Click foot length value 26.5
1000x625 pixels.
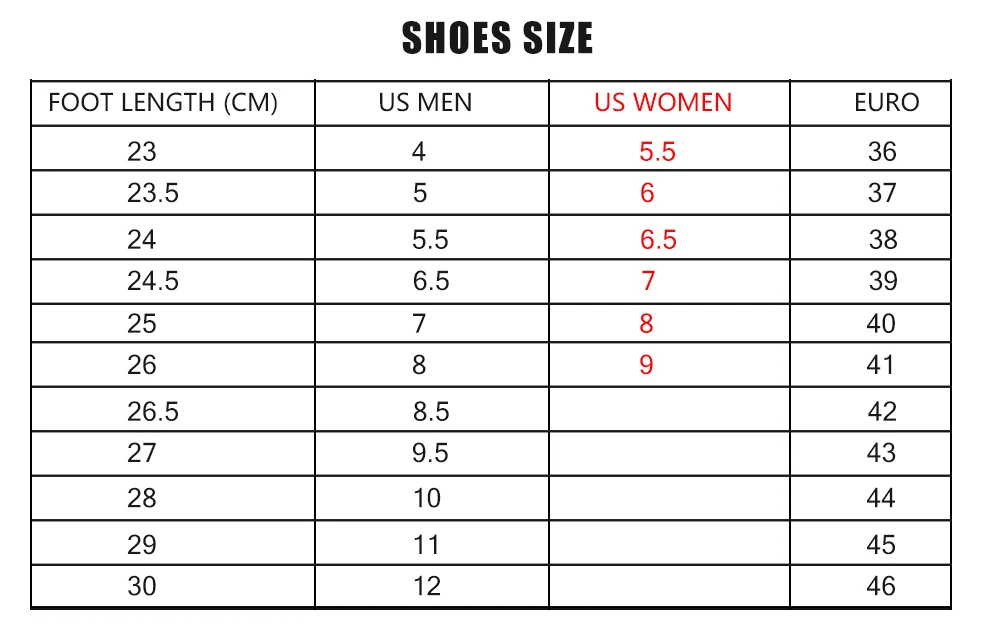tap(153, 412)
